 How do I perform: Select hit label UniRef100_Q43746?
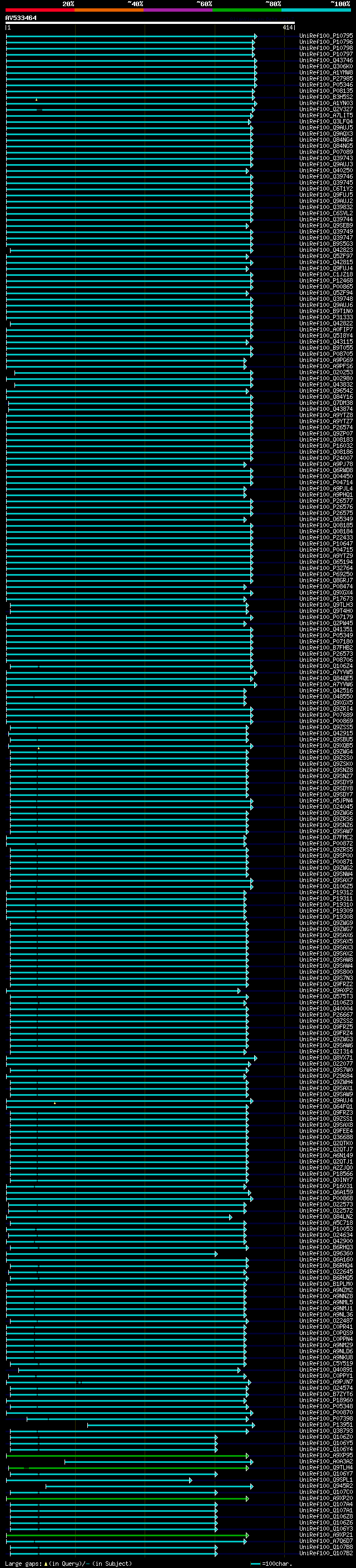[x=326, y=60]
